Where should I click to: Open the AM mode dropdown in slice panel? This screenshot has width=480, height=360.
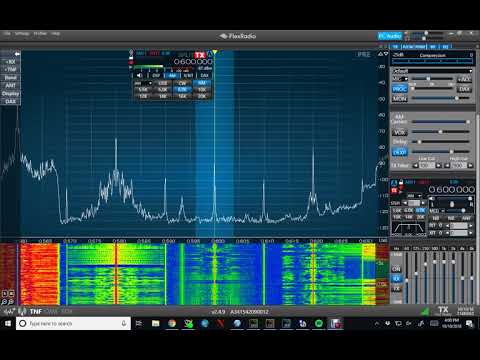pyautogui.click(x=413, y=196)
